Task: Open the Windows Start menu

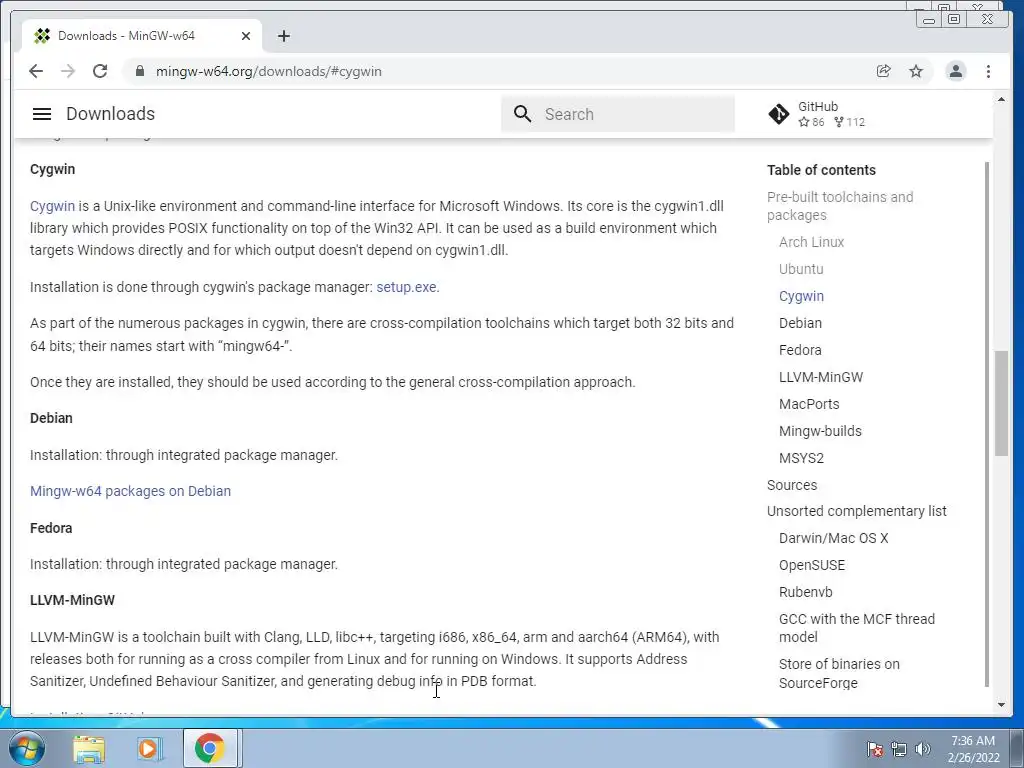Action: pyautogui.click(x=27, y=748)
